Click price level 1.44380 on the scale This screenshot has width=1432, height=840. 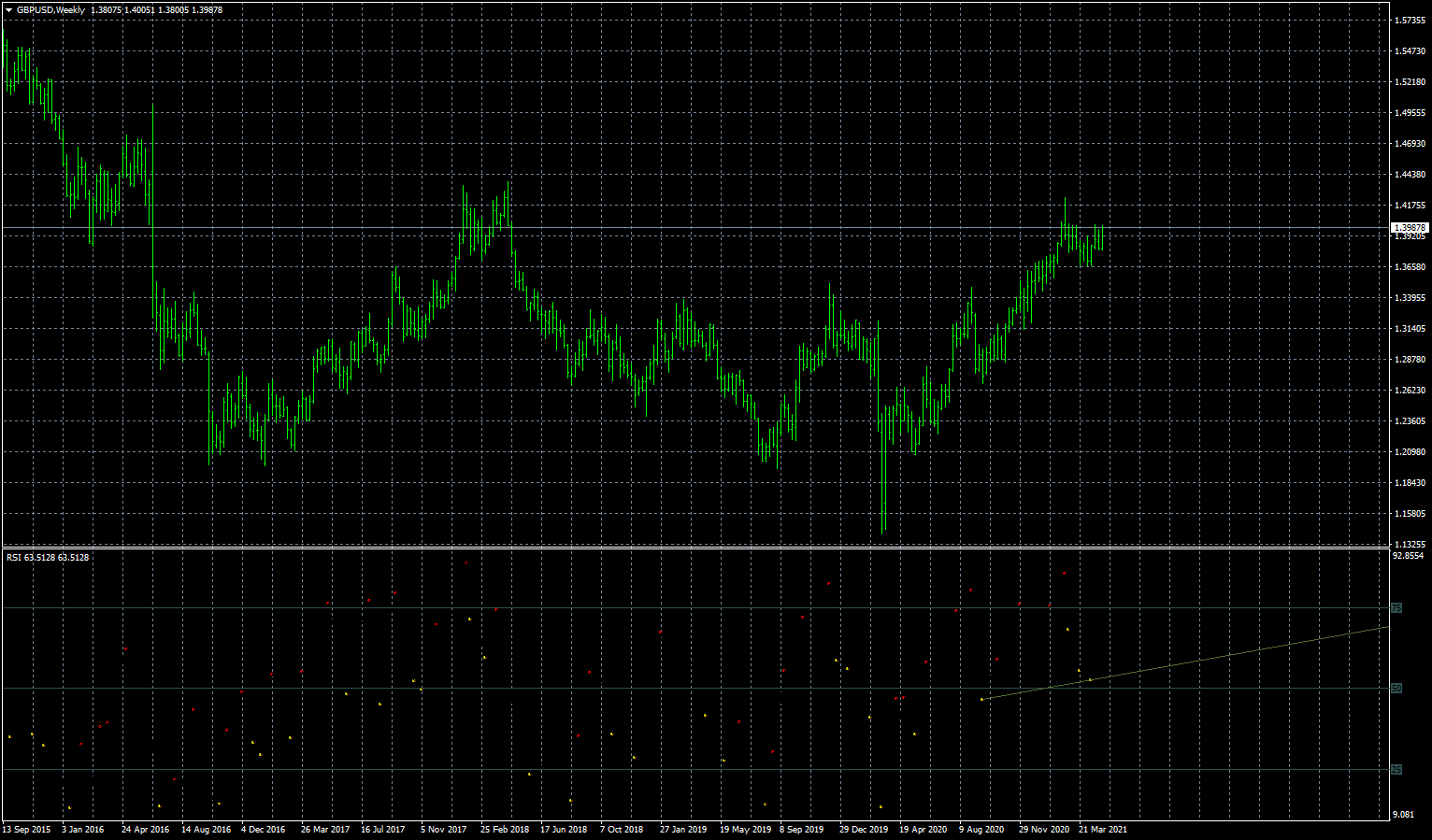(1410, 174)
